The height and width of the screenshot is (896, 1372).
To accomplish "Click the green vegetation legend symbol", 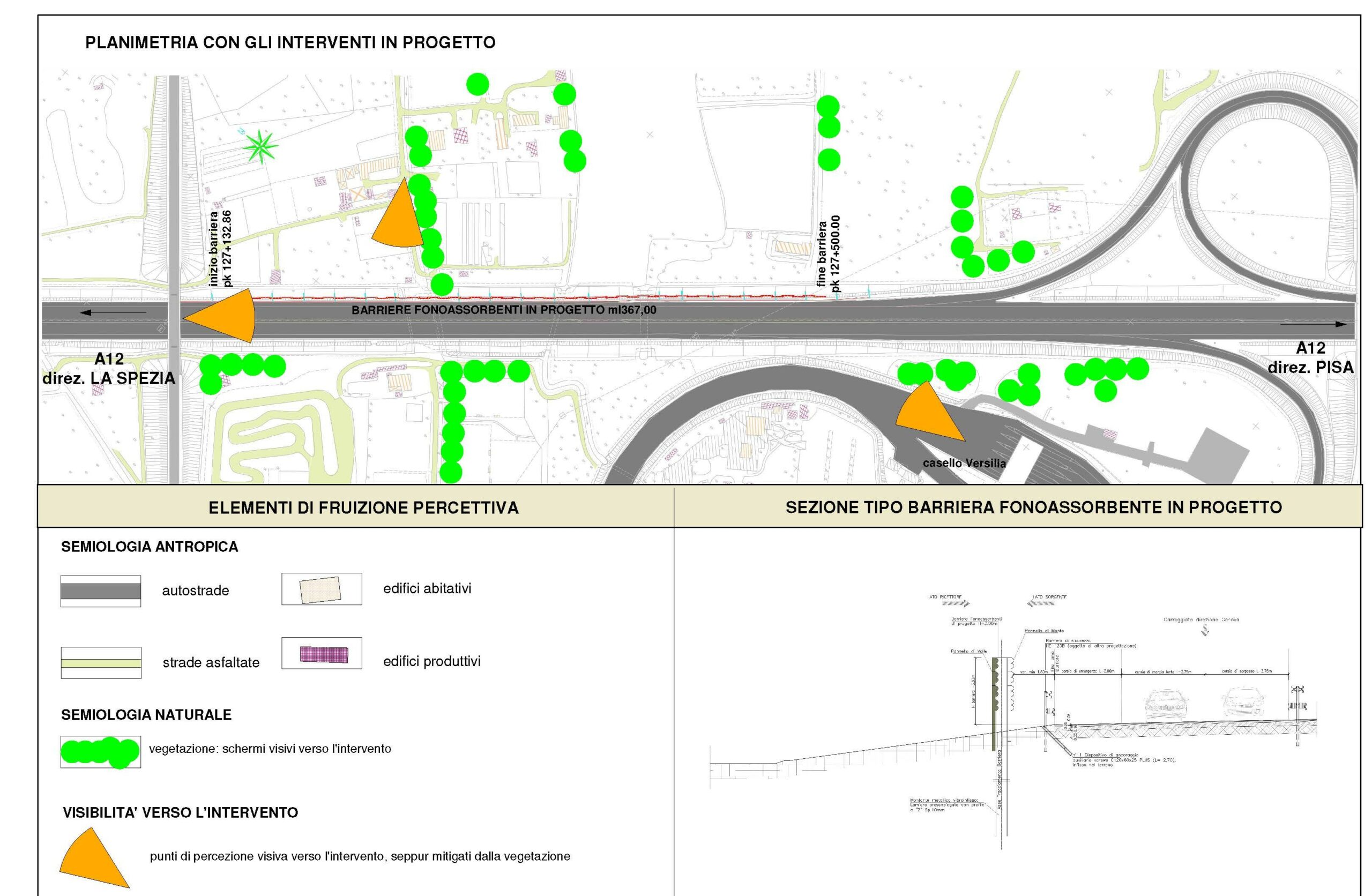I will pyautogui.click(x=100, y=752).
